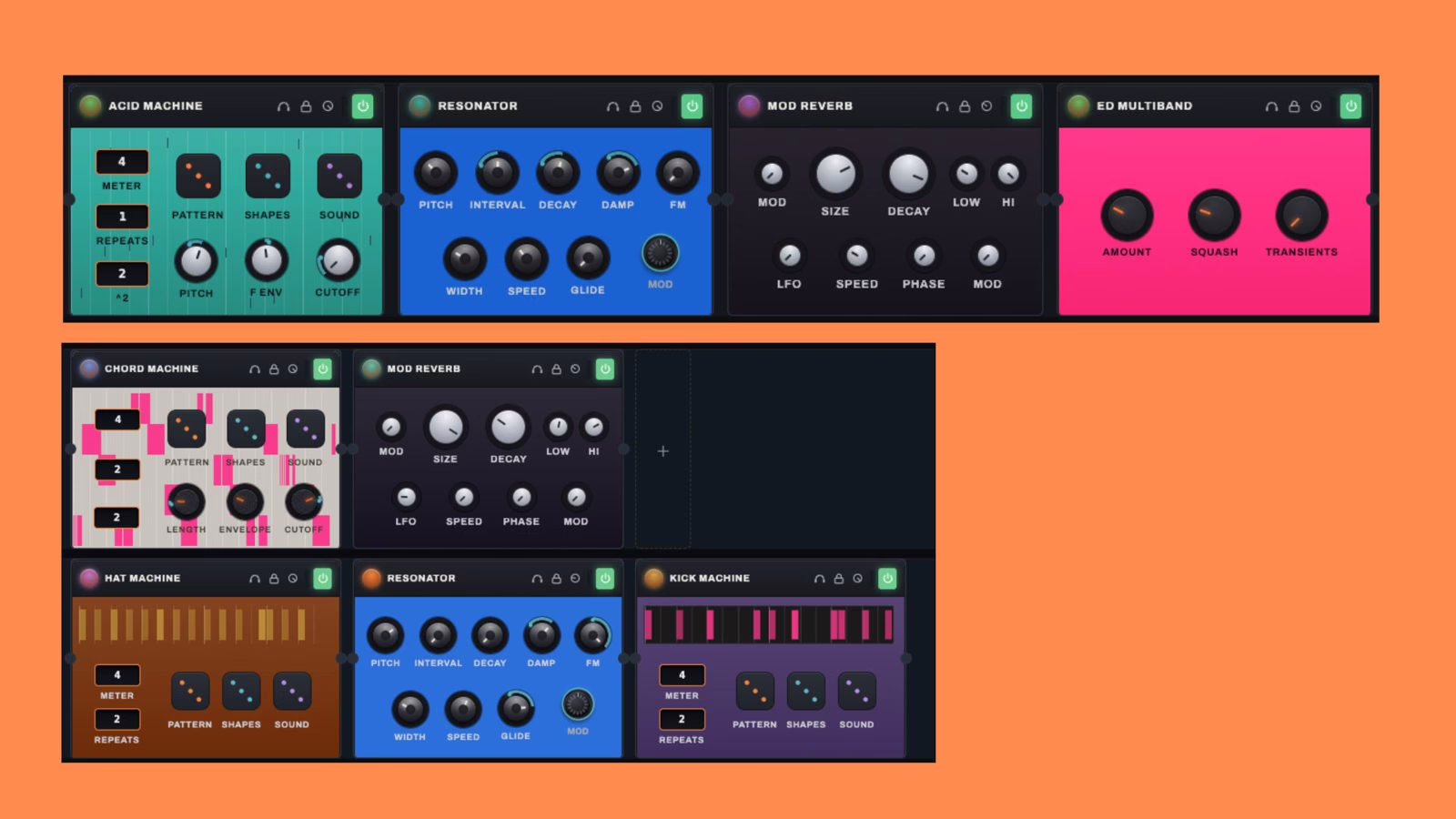This screenshot has width=1456, height=819.
Task: Click the clock icon in Acid Machine header
Action: pos(328,106)
